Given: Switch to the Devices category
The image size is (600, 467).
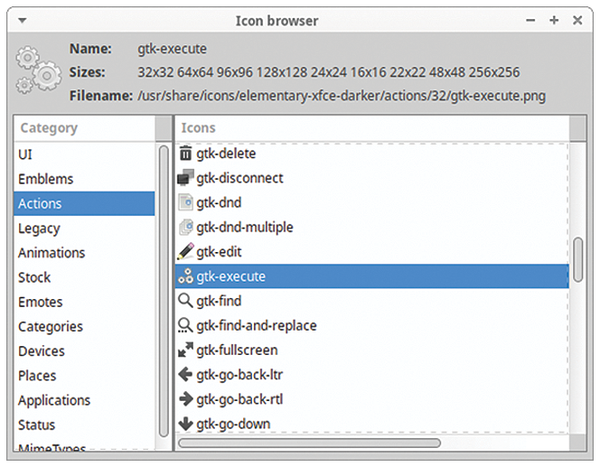Looking at the screenshot, I should (x=41, y=351).
